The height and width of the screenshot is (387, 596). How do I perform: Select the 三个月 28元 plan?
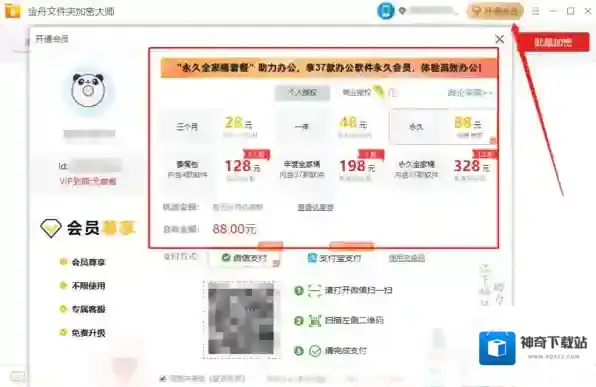pyautogui.click(x=214, y=127)
